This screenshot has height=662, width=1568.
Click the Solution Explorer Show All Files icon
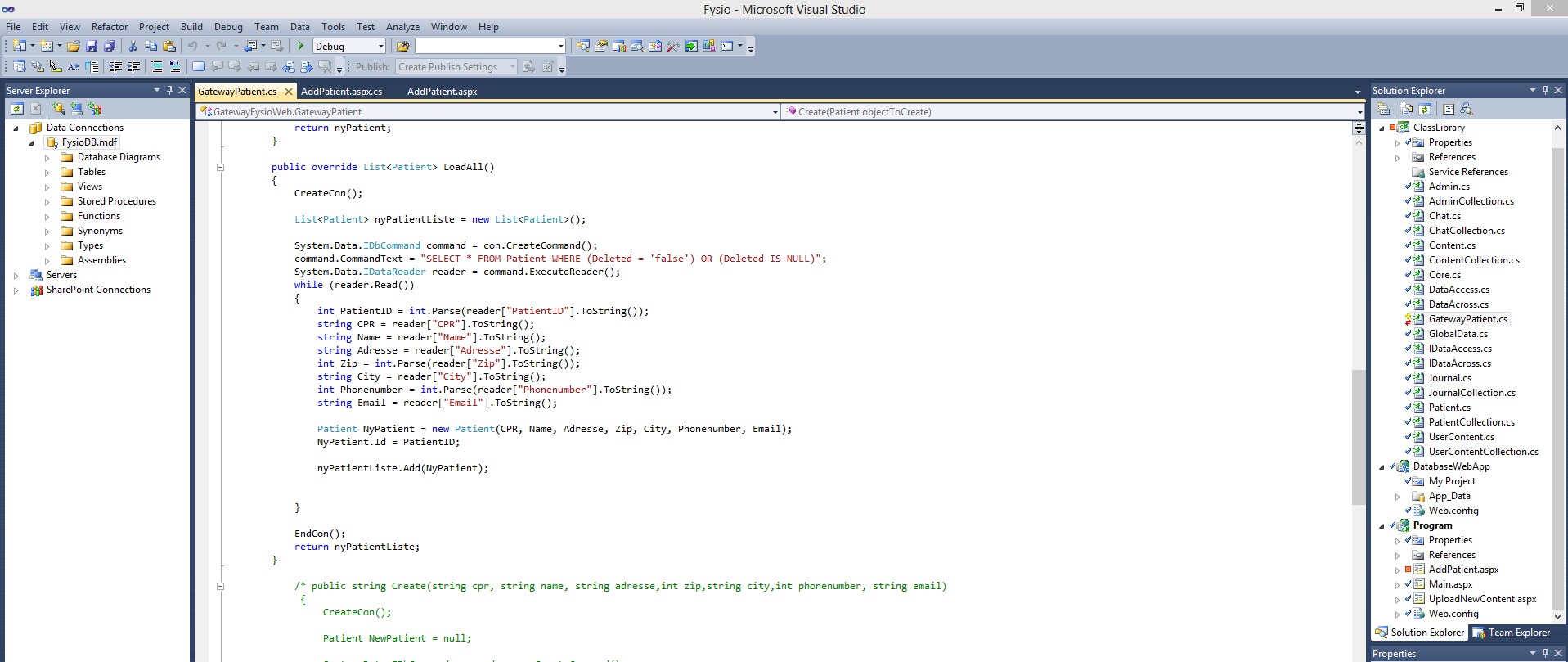tap(1406, 109)
